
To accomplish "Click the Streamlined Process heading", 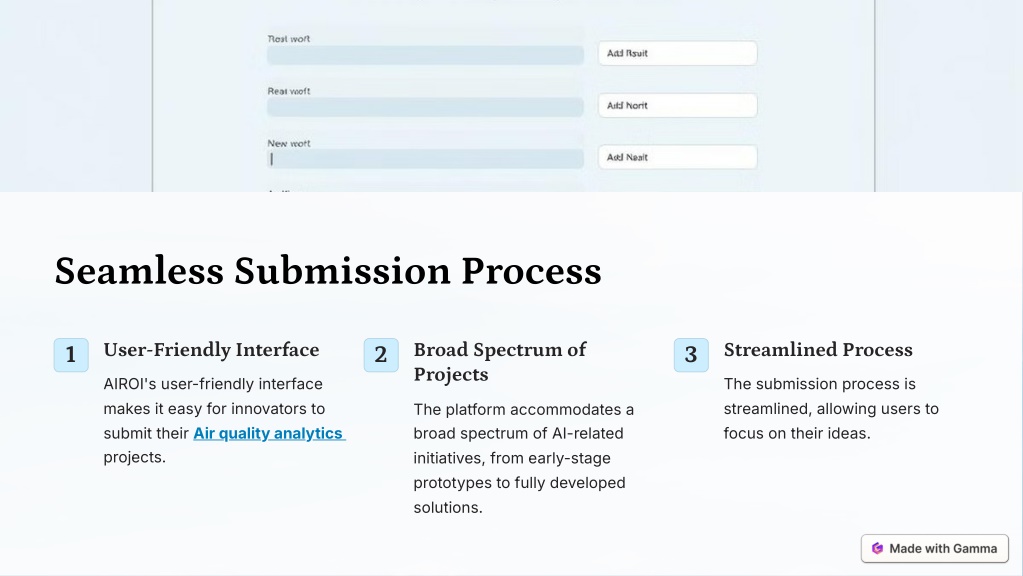I will click(x=818, y=350).
